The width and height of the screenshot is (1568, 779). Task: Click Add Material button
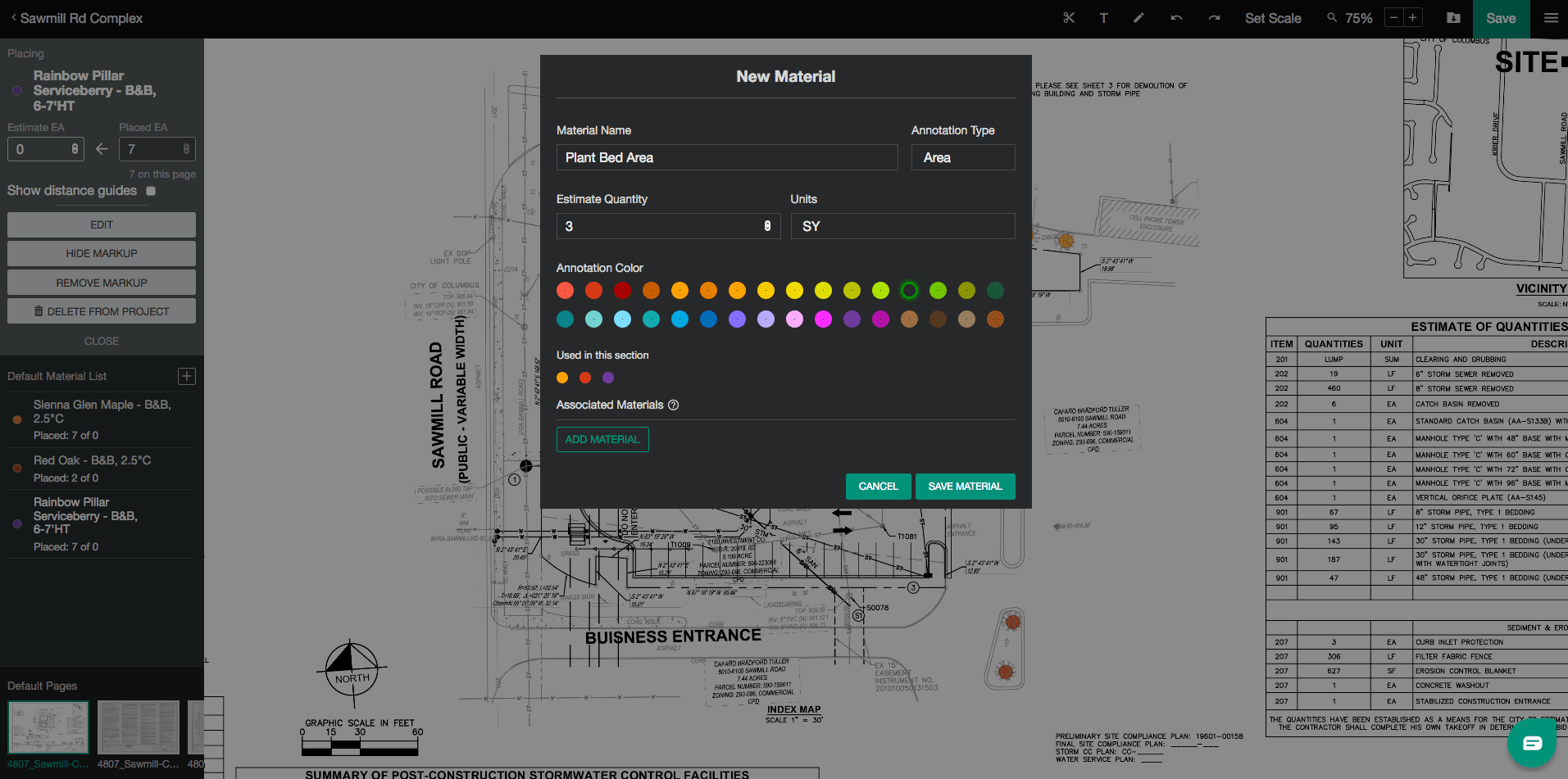pyautogui.click(x=602, y=439)
